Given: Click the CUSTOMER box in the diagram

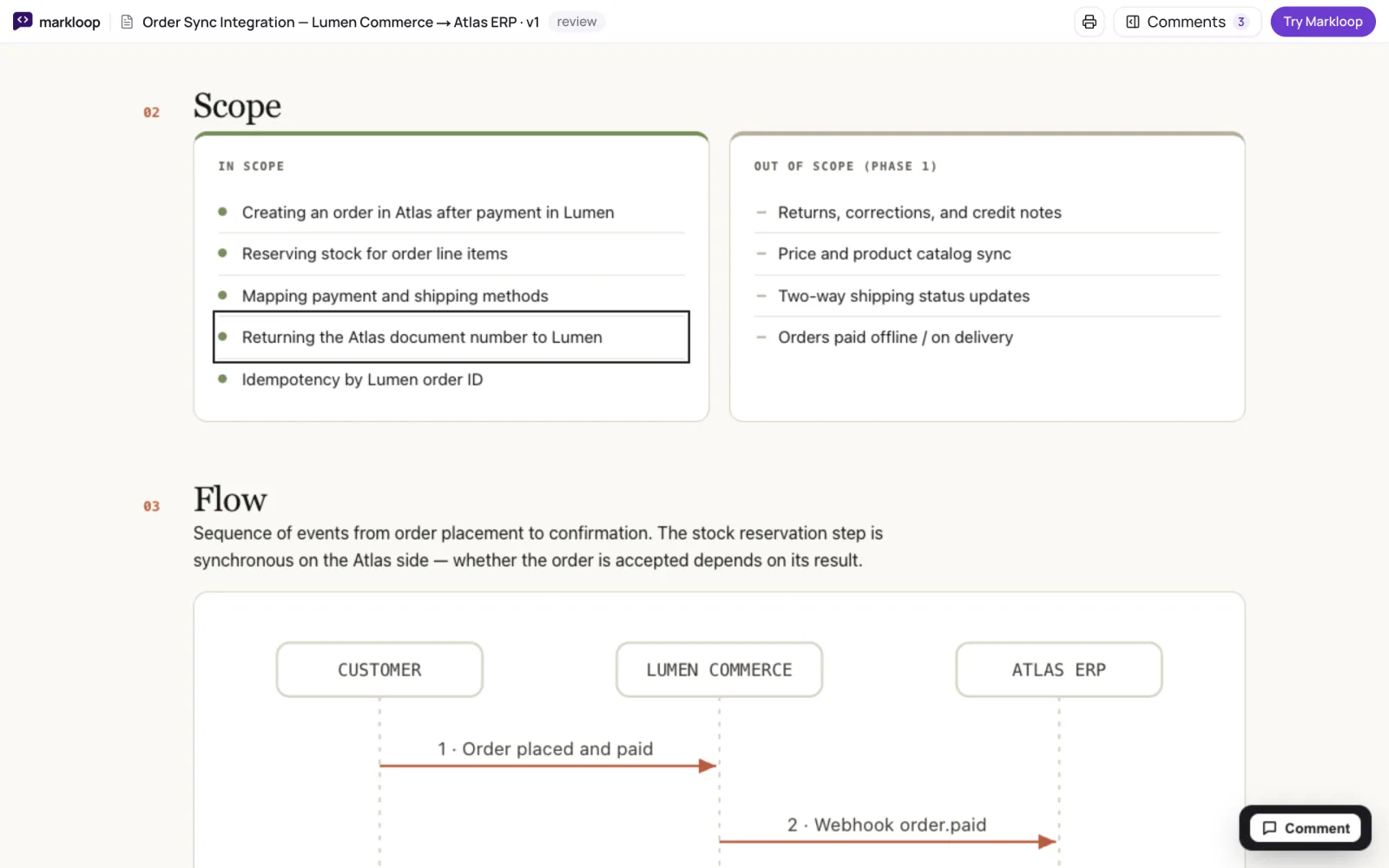Looking at the screenshot, I should pos(379,669).
